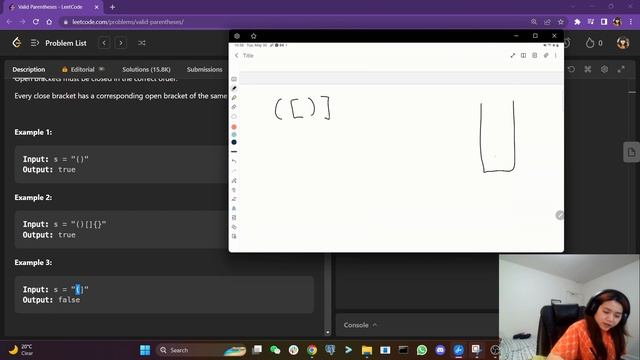Edit the note Title field
The height and width of the screenshot is (360, 640).
click(248, 56)
